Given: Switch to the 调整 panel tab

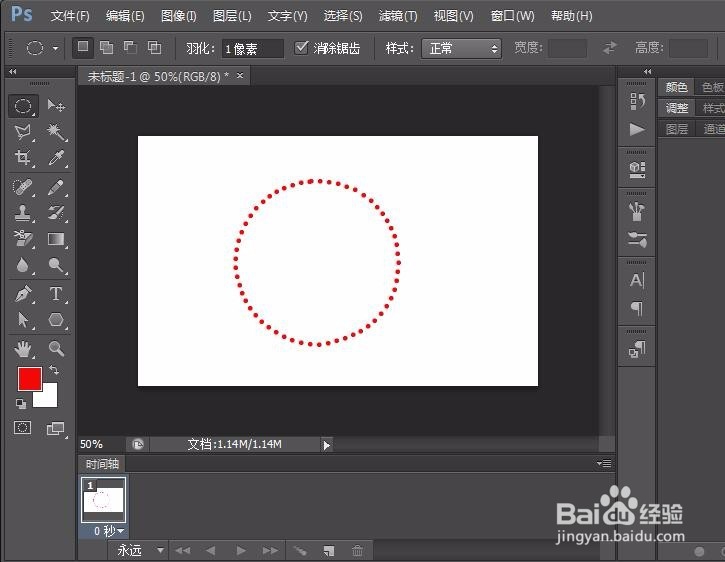Looking at the screenshot, I should (x=676, y=108).
